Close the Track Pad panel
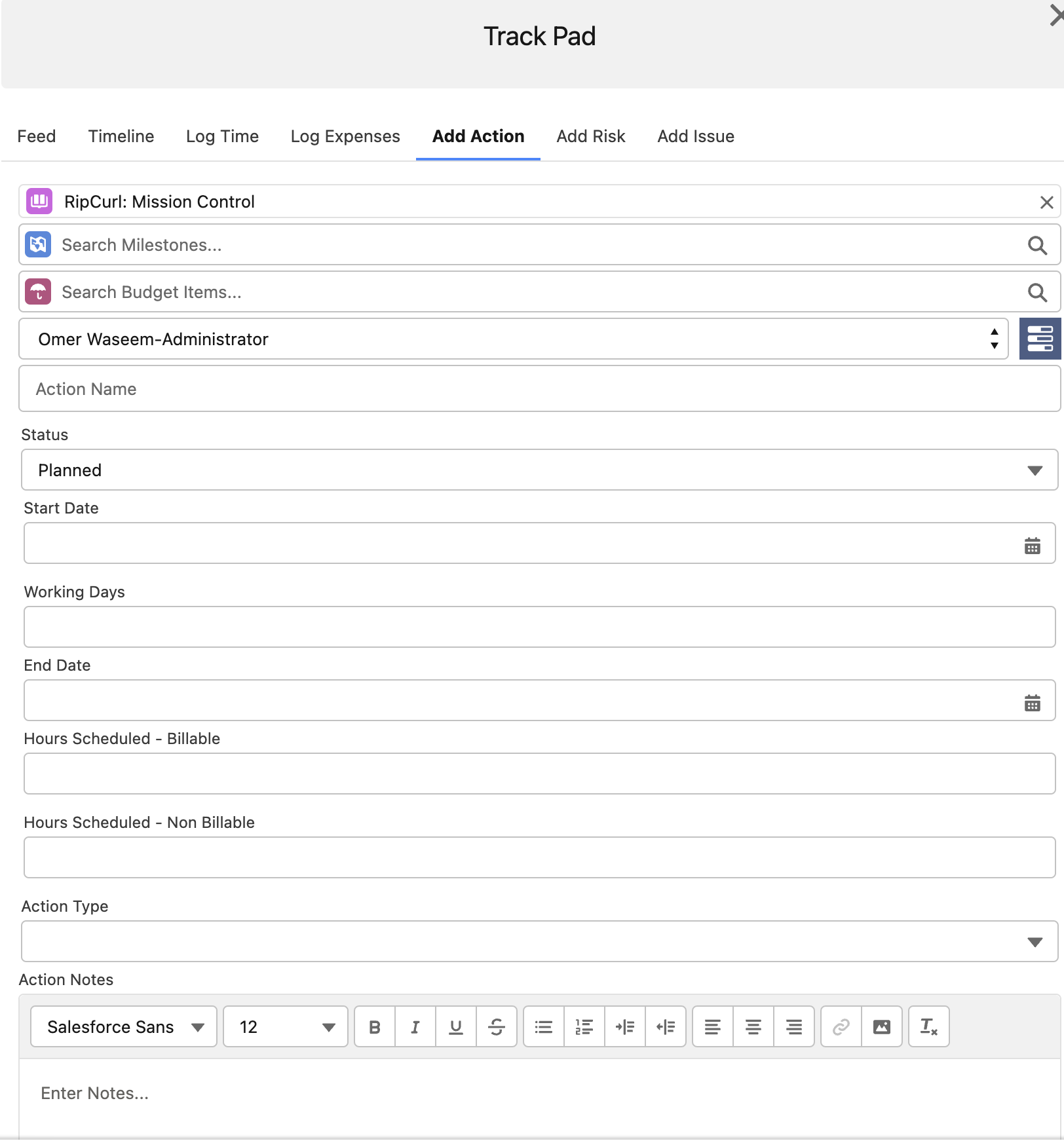Viewport: 1064px width, 1141px height. pos(1056,16)
